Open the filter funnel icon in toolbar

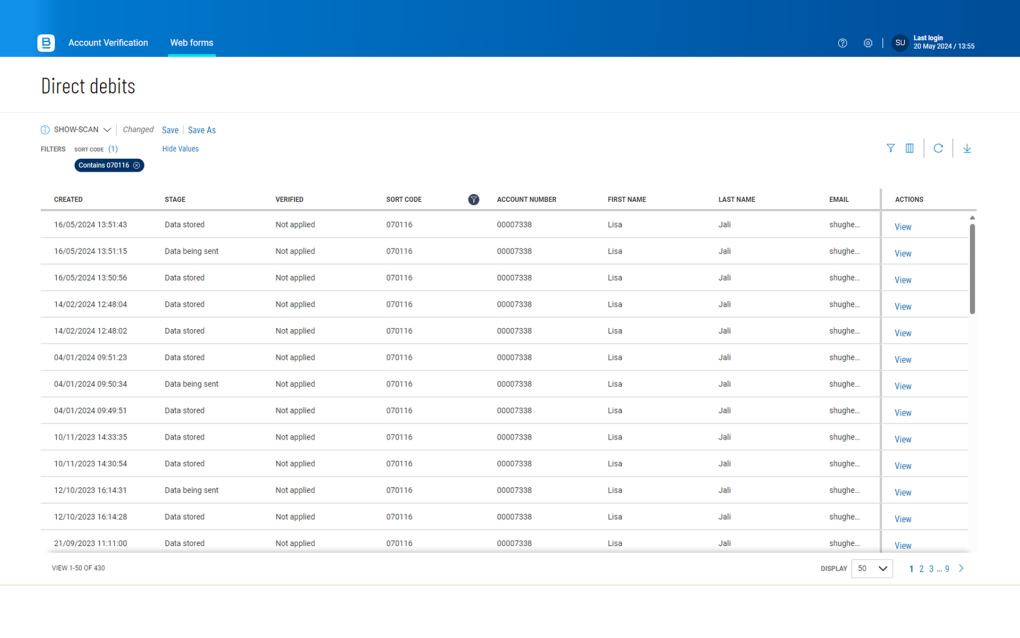[x=890, y=148]
